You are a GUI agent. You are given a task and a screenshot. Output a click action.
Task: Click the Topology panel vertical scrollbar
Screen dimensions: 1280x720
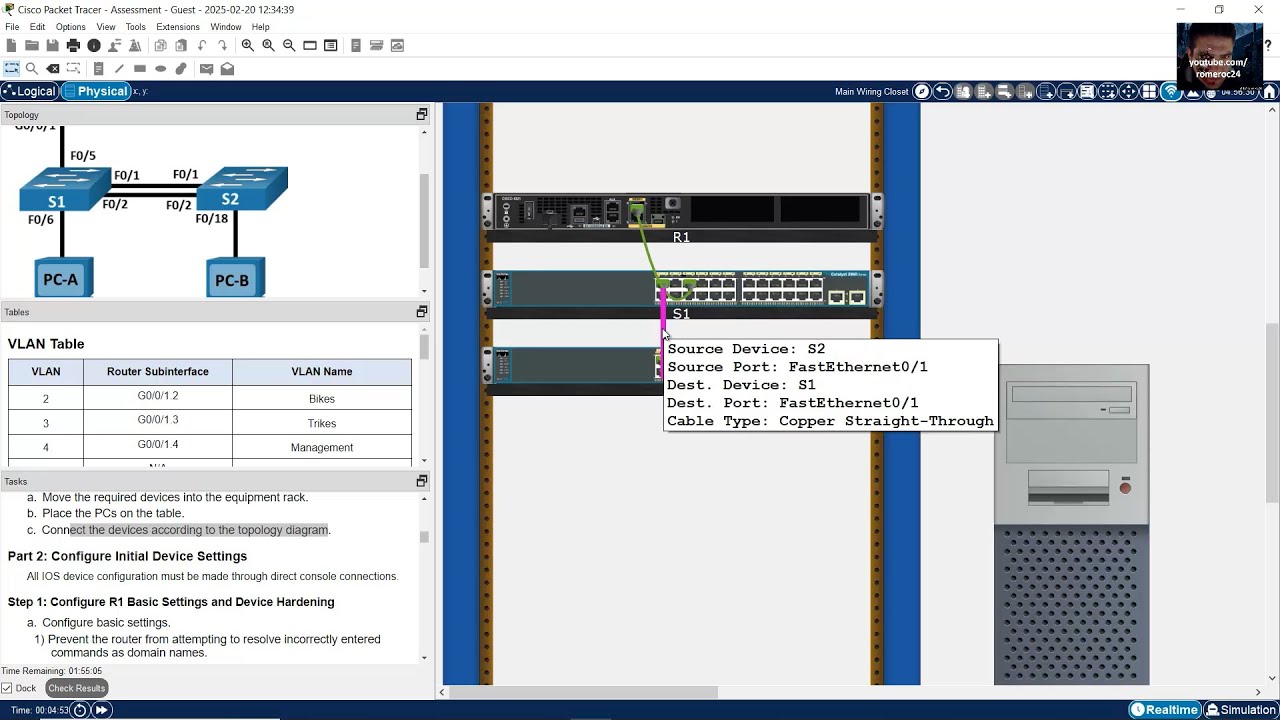click(424, 220)
